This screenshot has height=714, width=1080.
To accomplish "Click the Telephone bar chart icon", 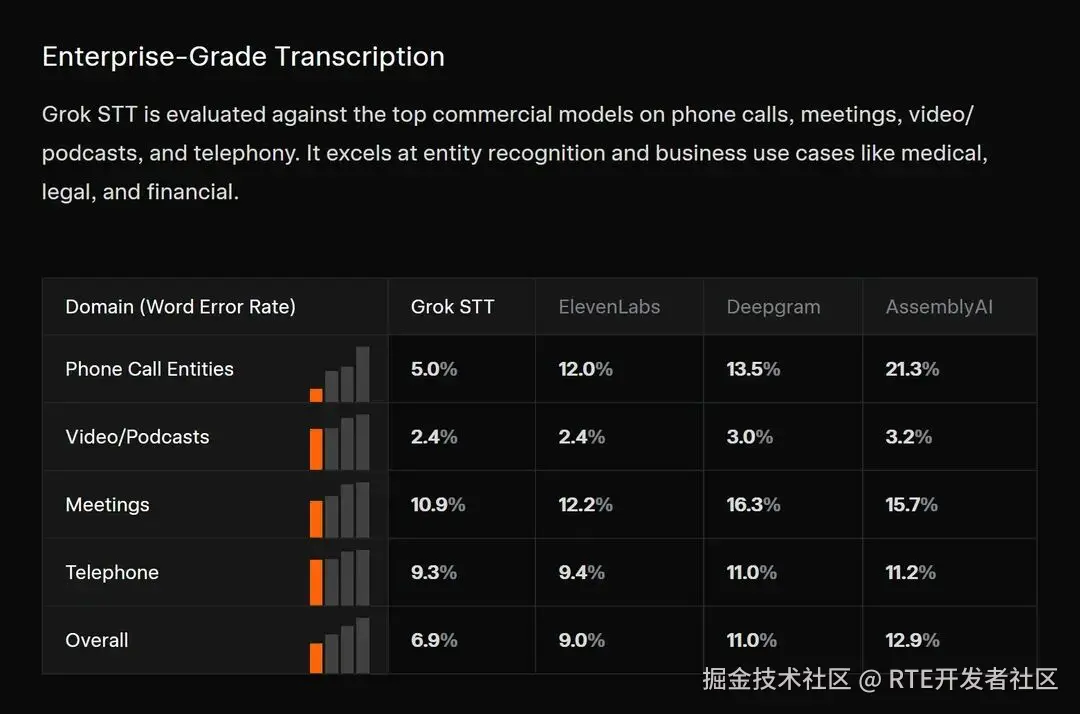I will pos(340,578).
